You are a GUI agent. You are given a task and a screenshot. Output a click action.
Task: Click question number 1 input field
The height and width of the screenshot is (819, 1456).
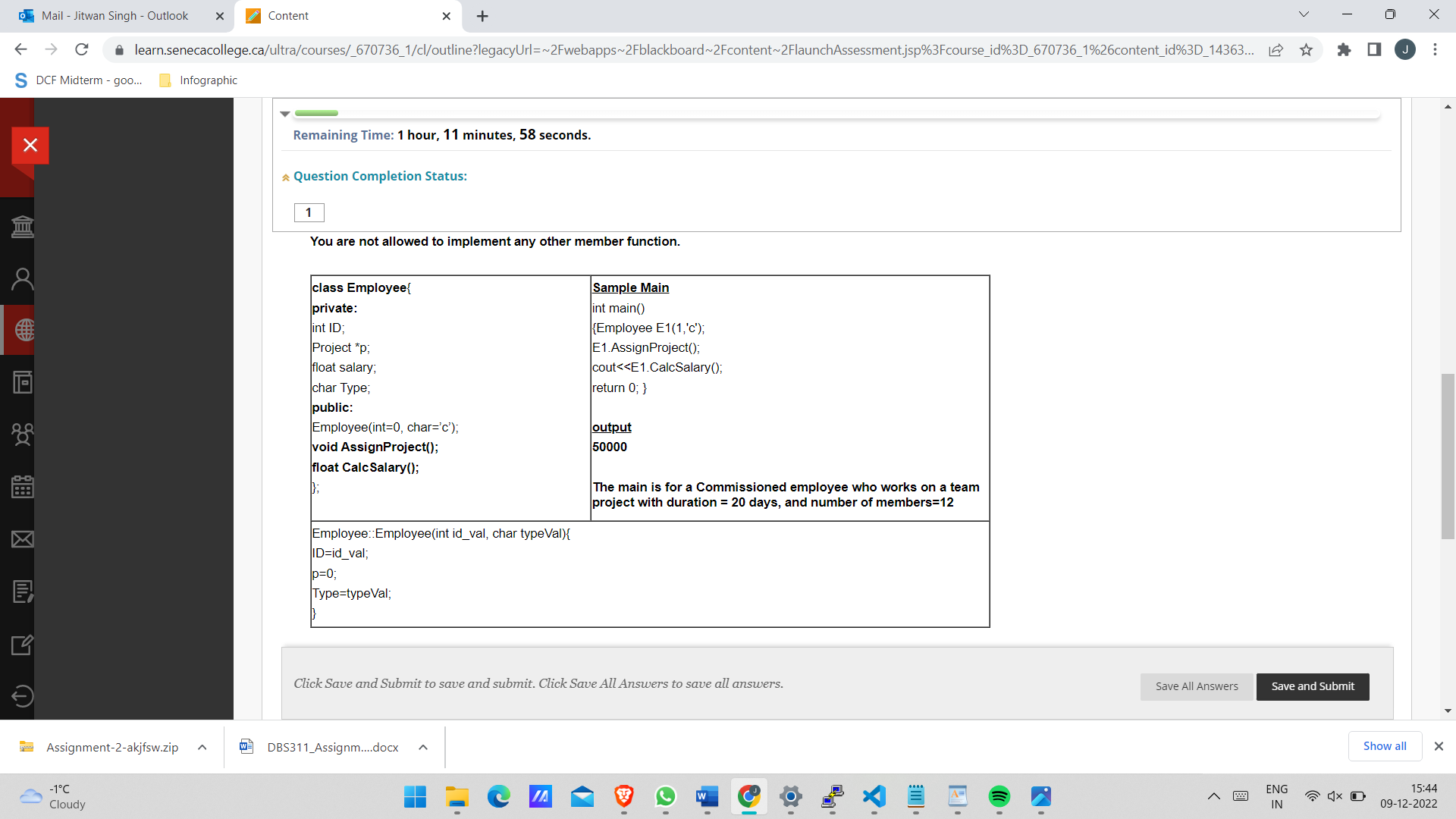[309, 211]
